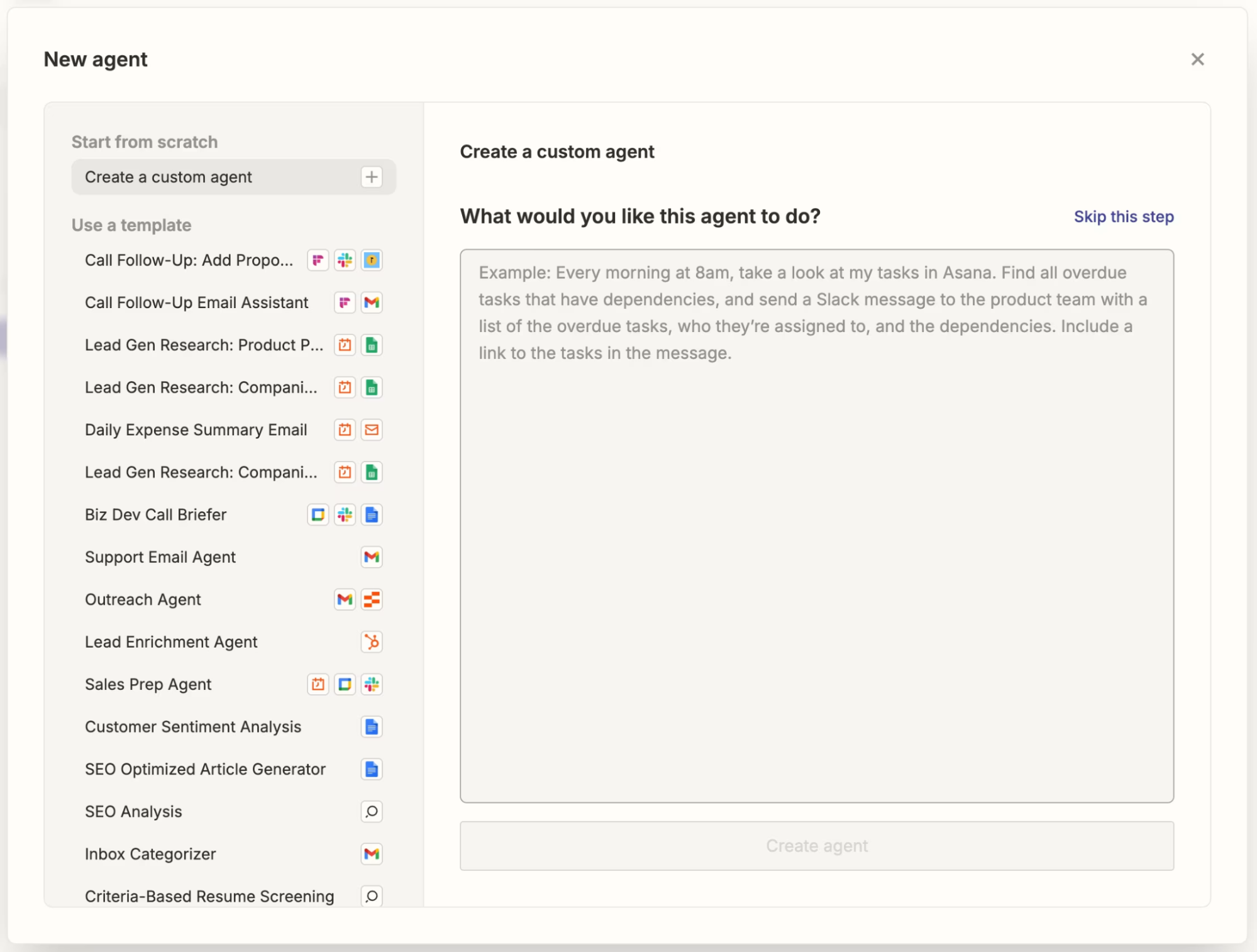The width and height of the screenshot is (1257, 952).
Task: Open the Outreach Agent template
Action: coord(233,600)
